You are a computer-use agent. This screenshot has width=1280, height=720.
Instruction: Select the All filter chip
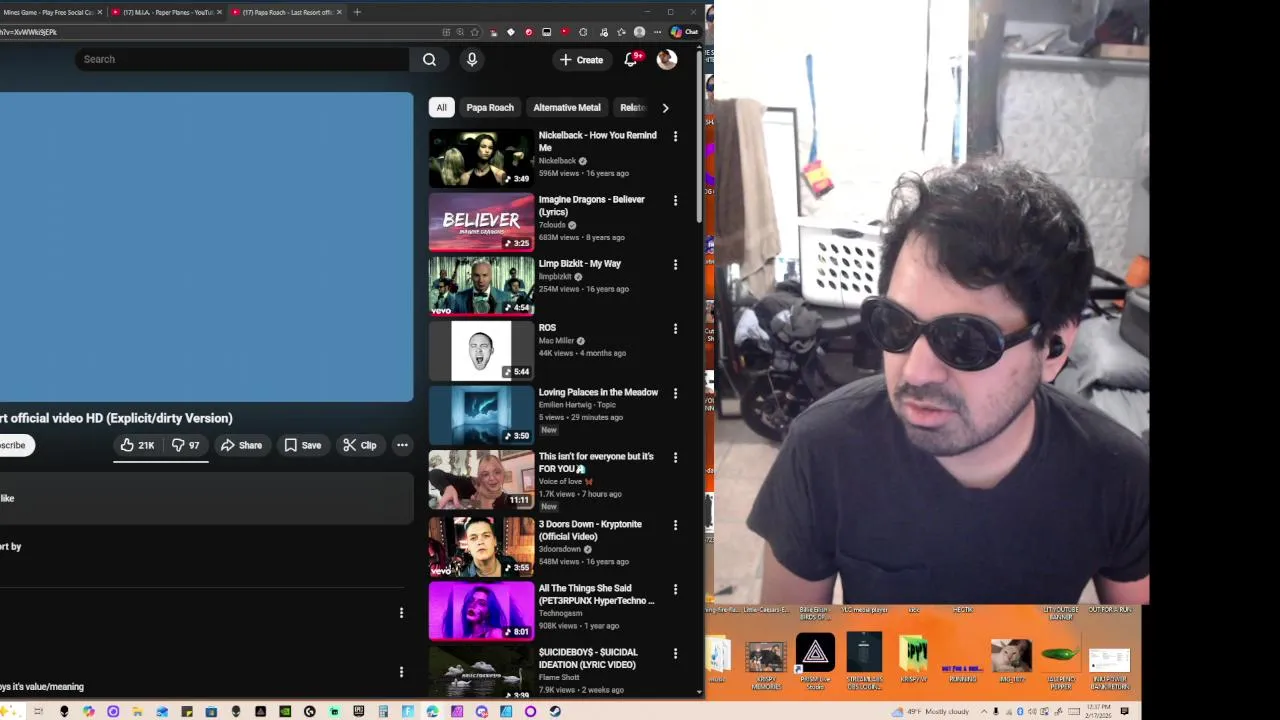pos(441,107)
